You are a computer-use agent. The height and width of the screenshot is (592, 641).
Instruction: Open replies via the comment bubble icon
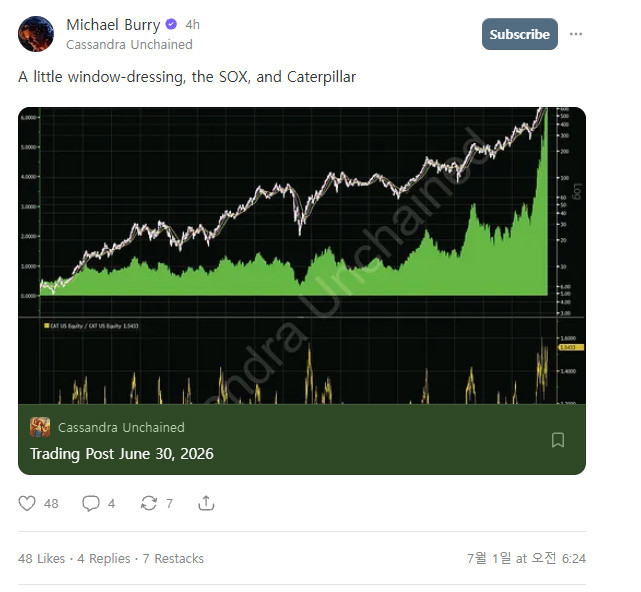click(x=91, y=503)
